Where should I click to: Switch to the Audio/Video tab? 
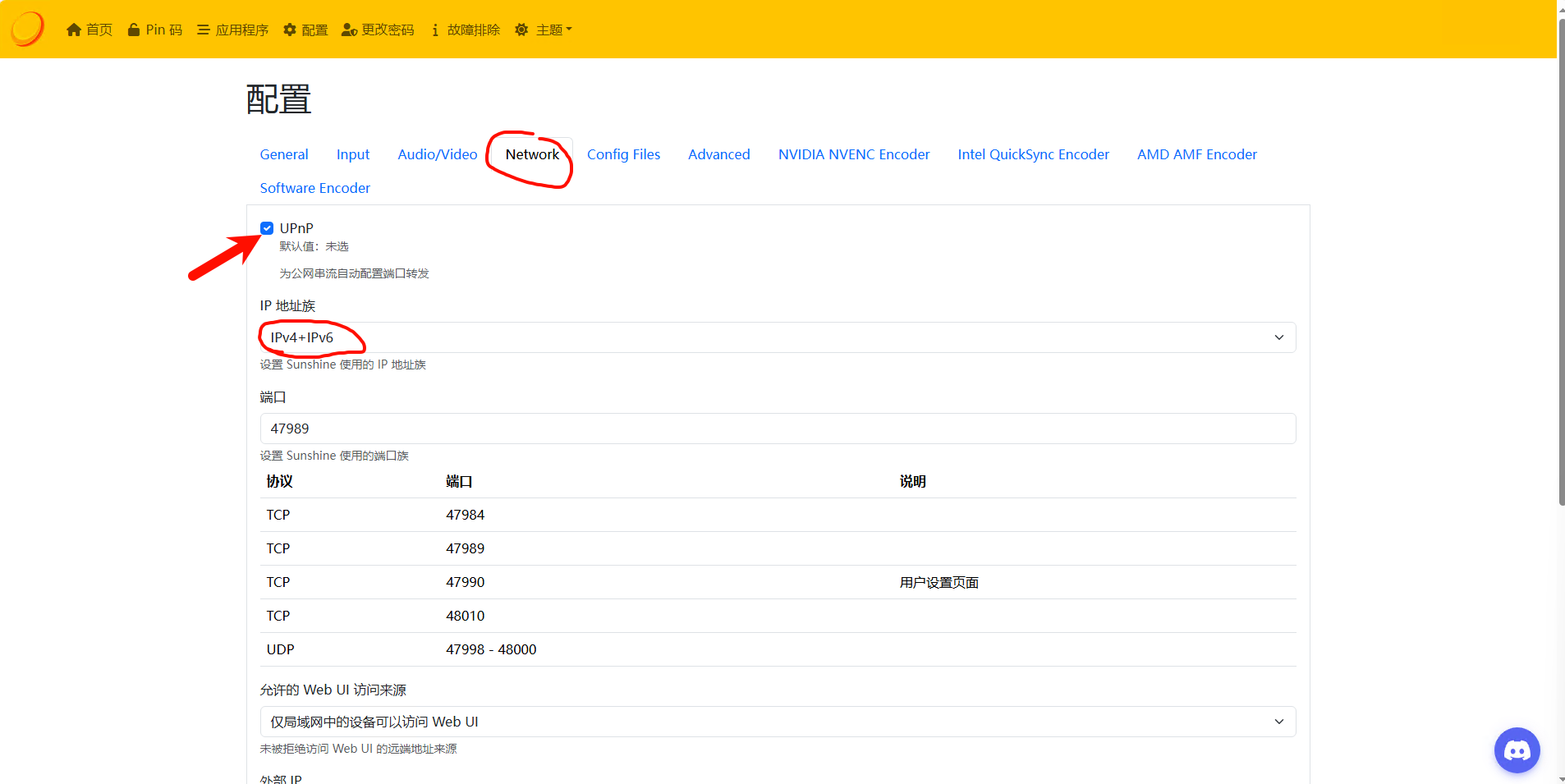point(438,154)
